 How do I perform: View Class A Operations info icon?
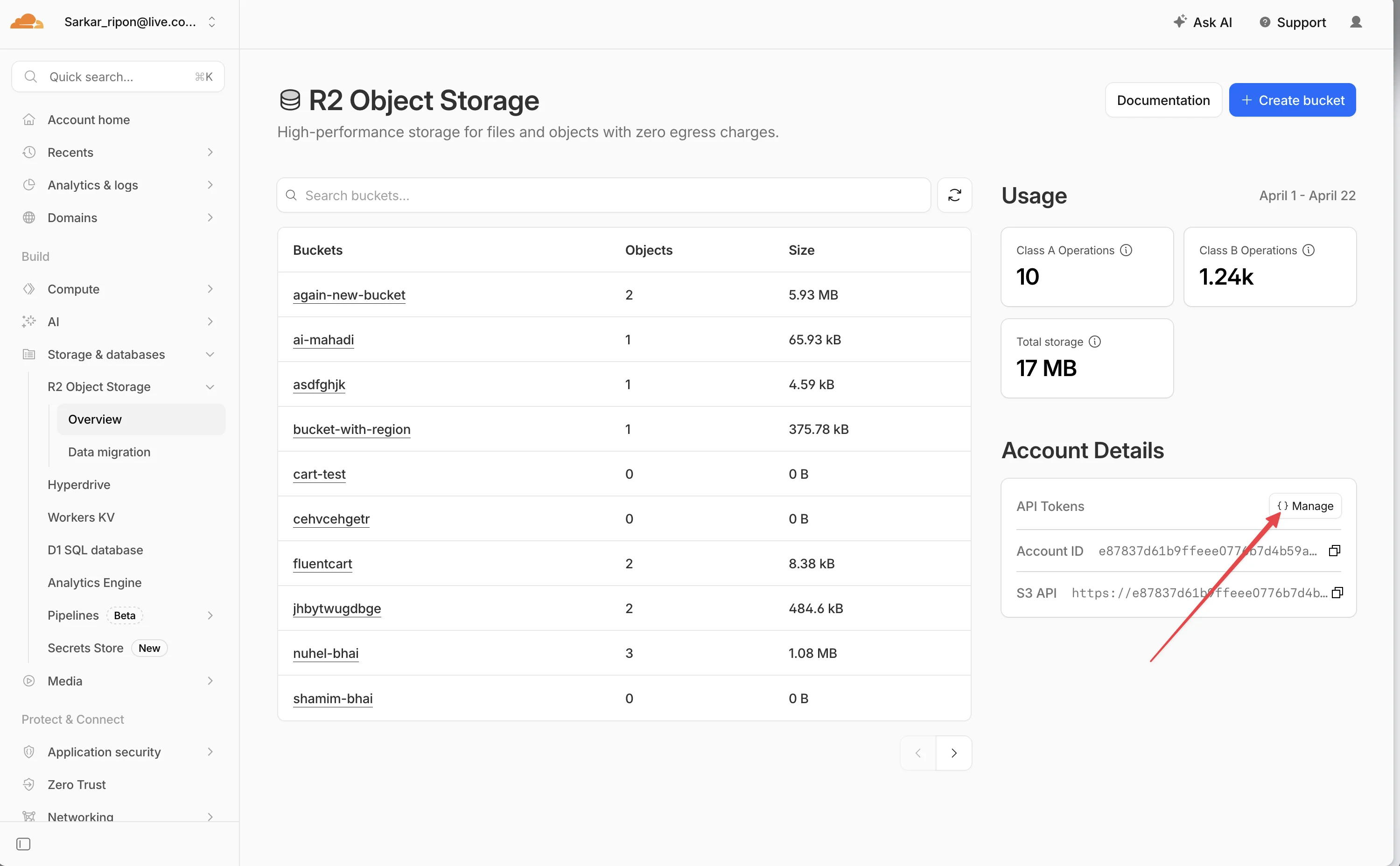coord(1126,250)
